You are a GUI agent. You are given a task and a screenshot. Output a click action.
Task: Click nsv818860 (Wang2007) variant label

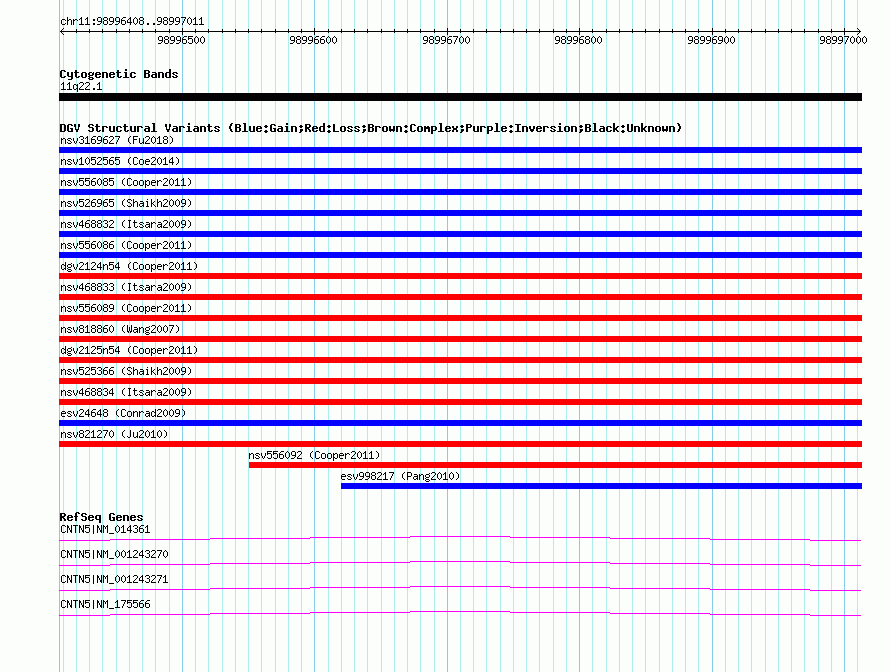pyautogui.click(x=120, y=329)
